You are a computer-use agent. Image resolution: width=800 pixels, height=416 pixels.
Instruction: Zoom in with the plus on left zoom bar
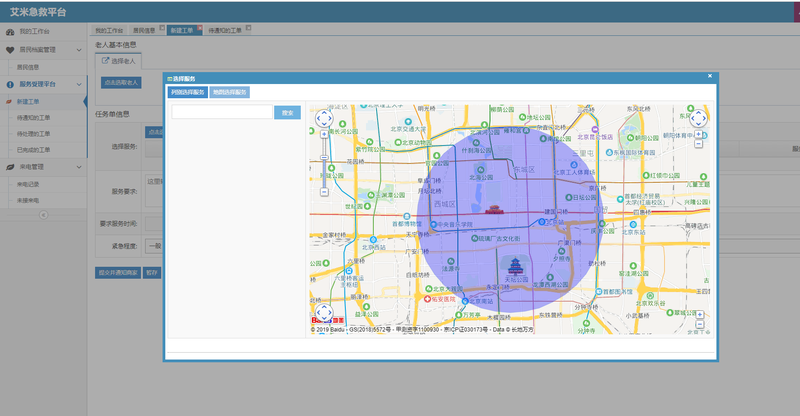pos(324,134)
